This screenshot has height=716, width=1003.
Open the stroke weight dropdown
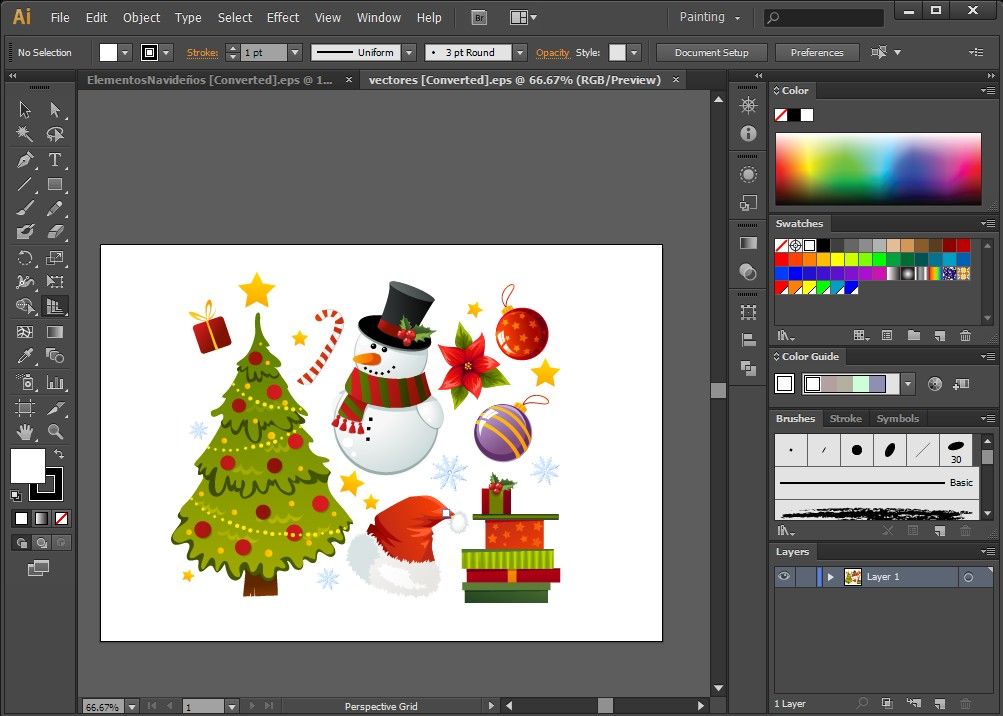tap(295, 52)
